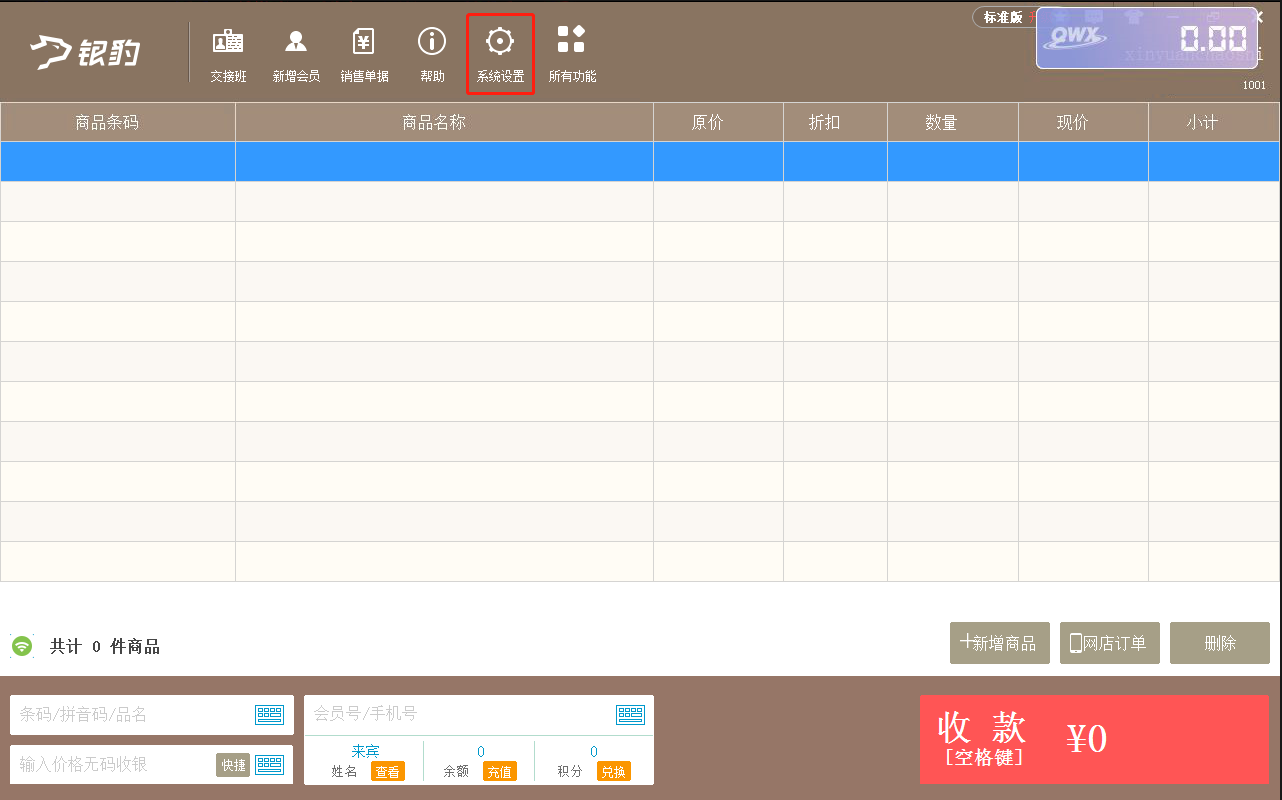Screen dimensions: 1282x800
Task: Open keyboard icon in member number field
Action: pyautogui.click(x=630, y=714)
